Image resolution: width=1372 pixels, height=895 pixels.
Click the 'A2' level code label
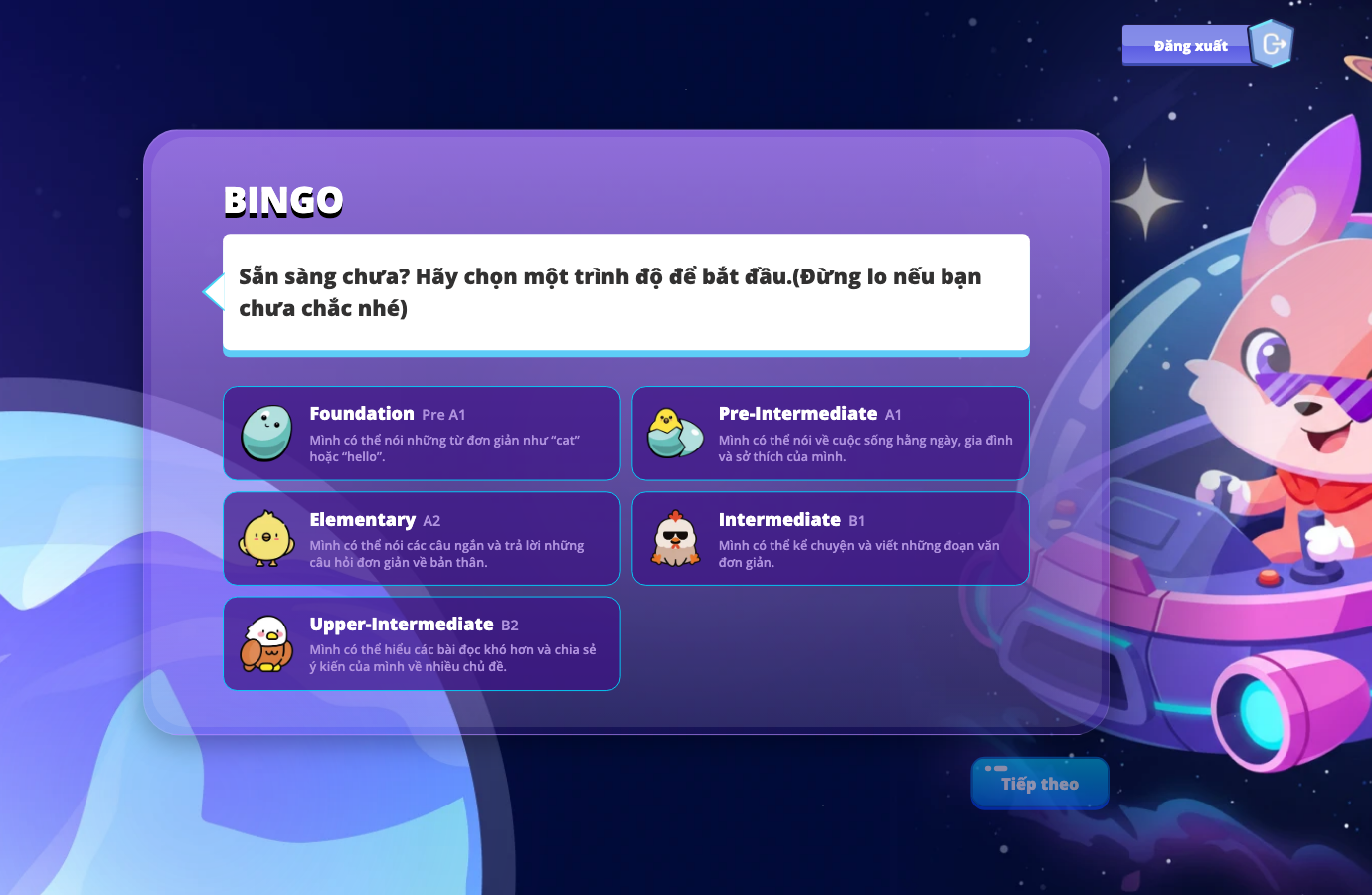point(431,521)
